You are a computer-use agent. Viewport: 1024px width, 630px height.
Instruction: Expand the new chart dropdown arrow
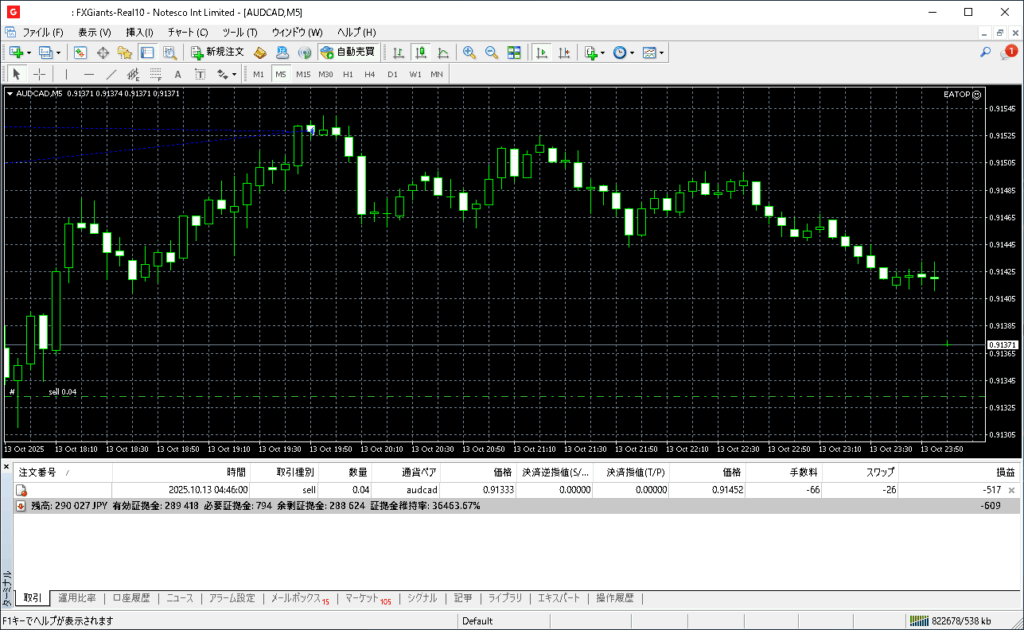coord(29,52)
